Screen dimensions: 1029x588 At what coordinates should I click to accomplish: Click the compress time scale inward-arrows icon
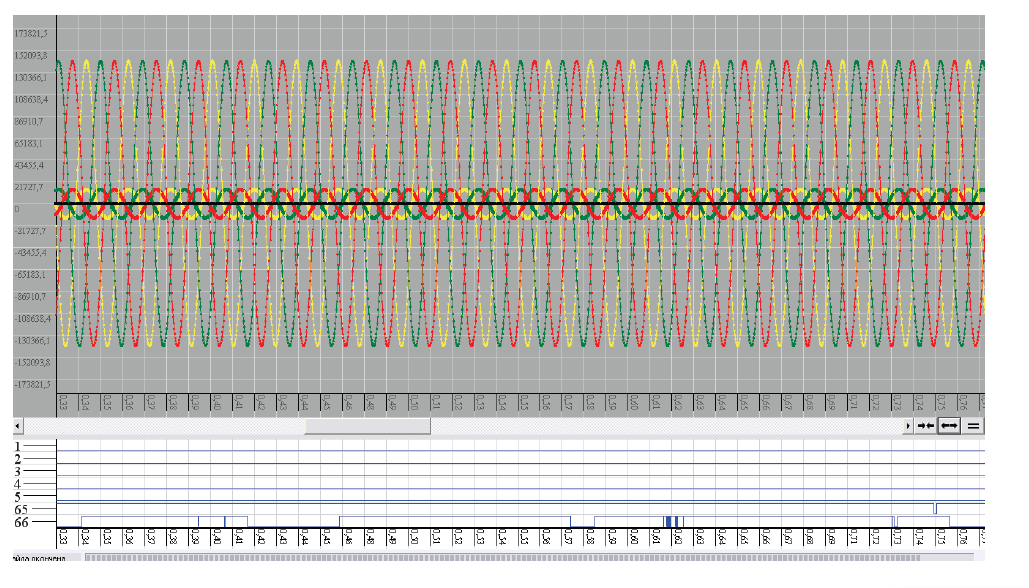(x=926, y=426)
